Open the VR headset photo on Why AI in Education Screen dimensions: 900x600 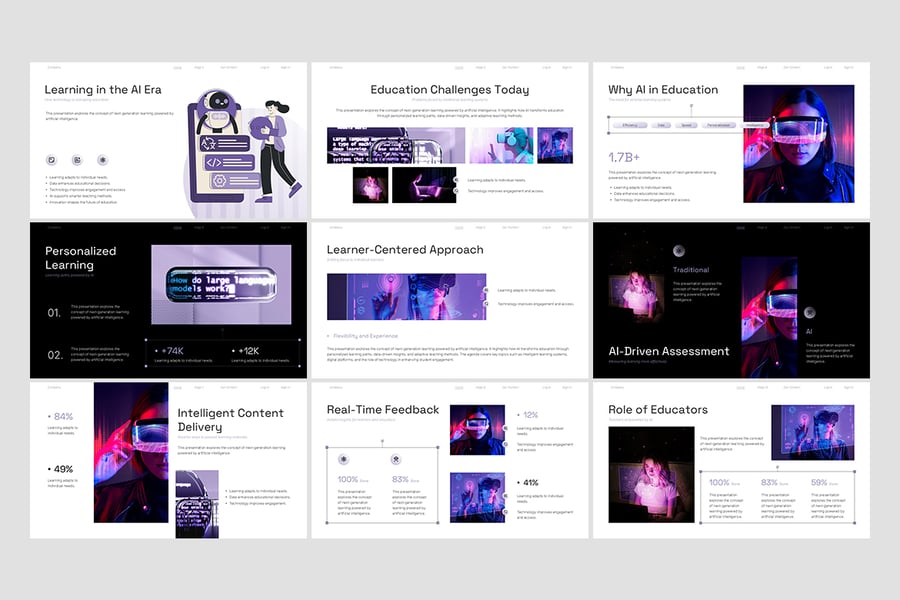pos(798,143)
